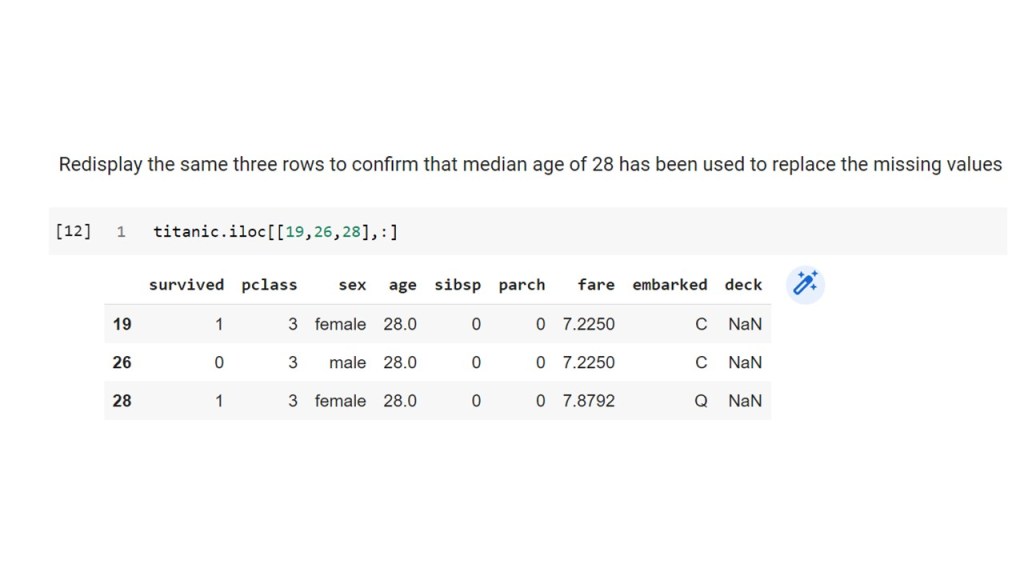Select the 'pclass' column header
This screenshot has width=1024, height=576.
(269, 285)
